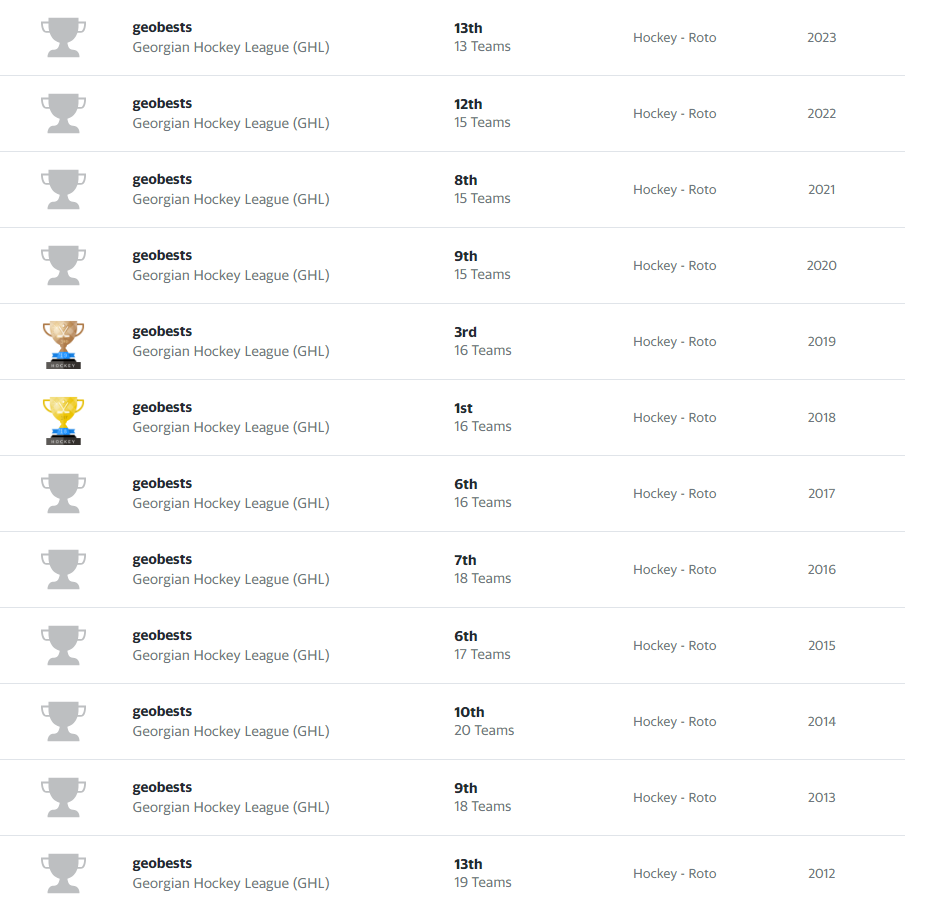Click the 20 Teams text for 2014
The image size is (927, 898).
tap(484, 730)
